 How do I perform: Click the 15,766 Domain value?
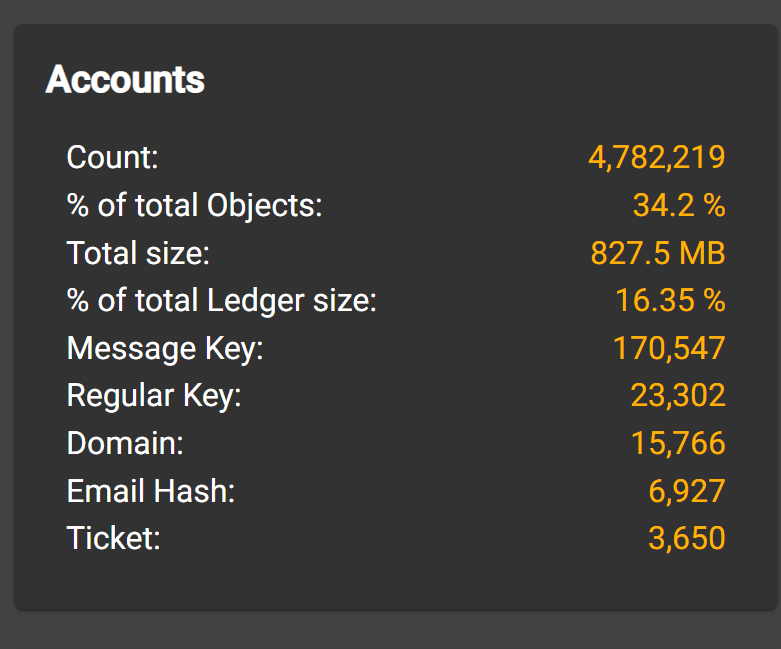pos(678,443)
